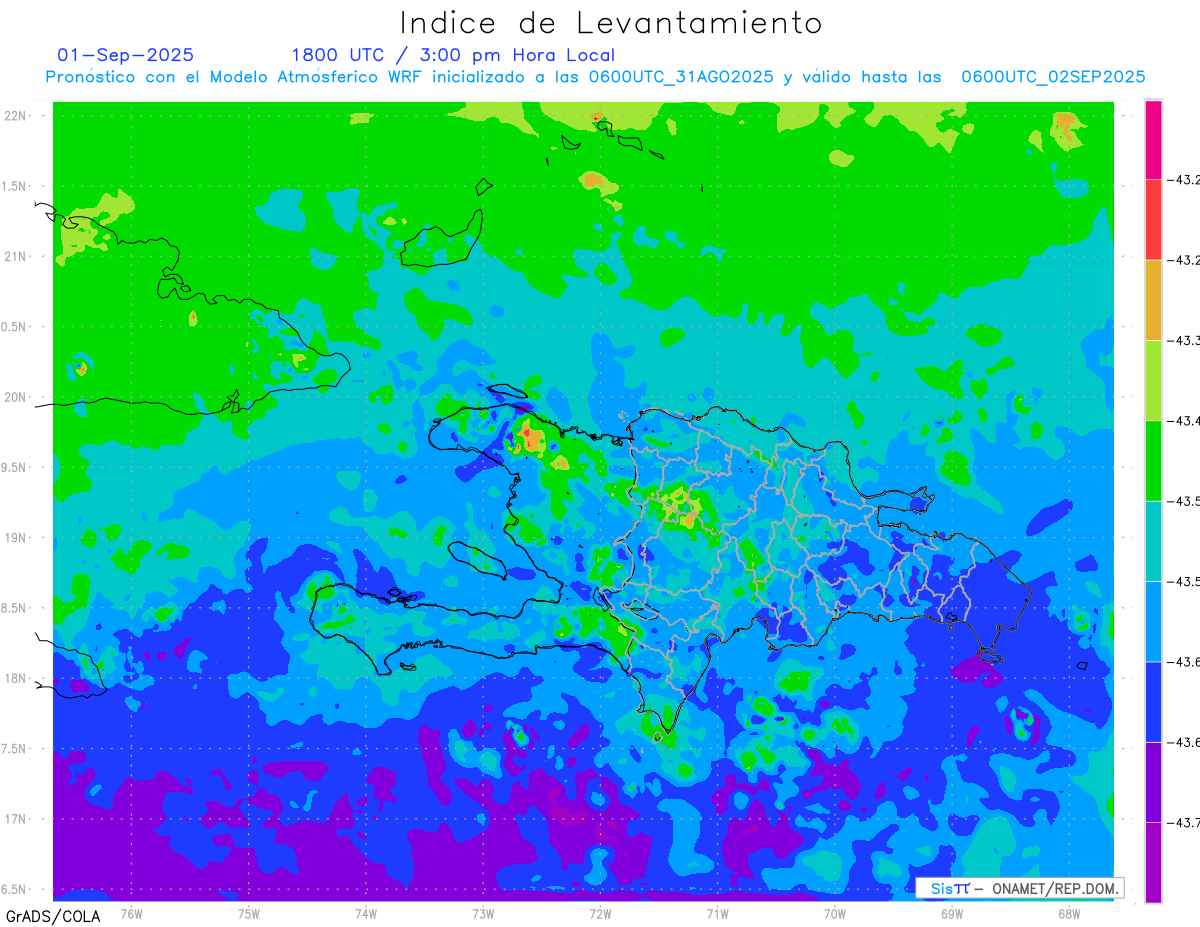Screen dimensions: 1200x927
Task: Click the 'SisTT - ONAMET/REP.DOM.' label box
Action: point(1020,888)
